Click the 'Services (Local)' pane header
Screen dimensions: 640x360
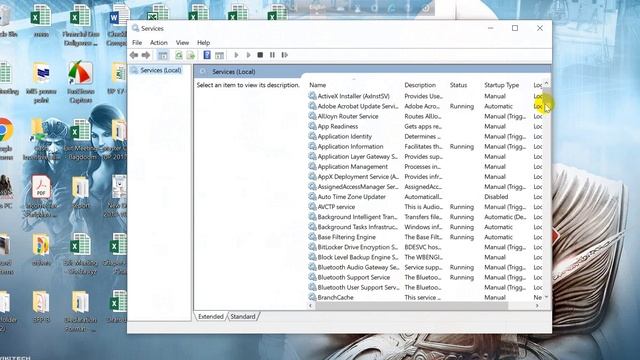(233, 71)
